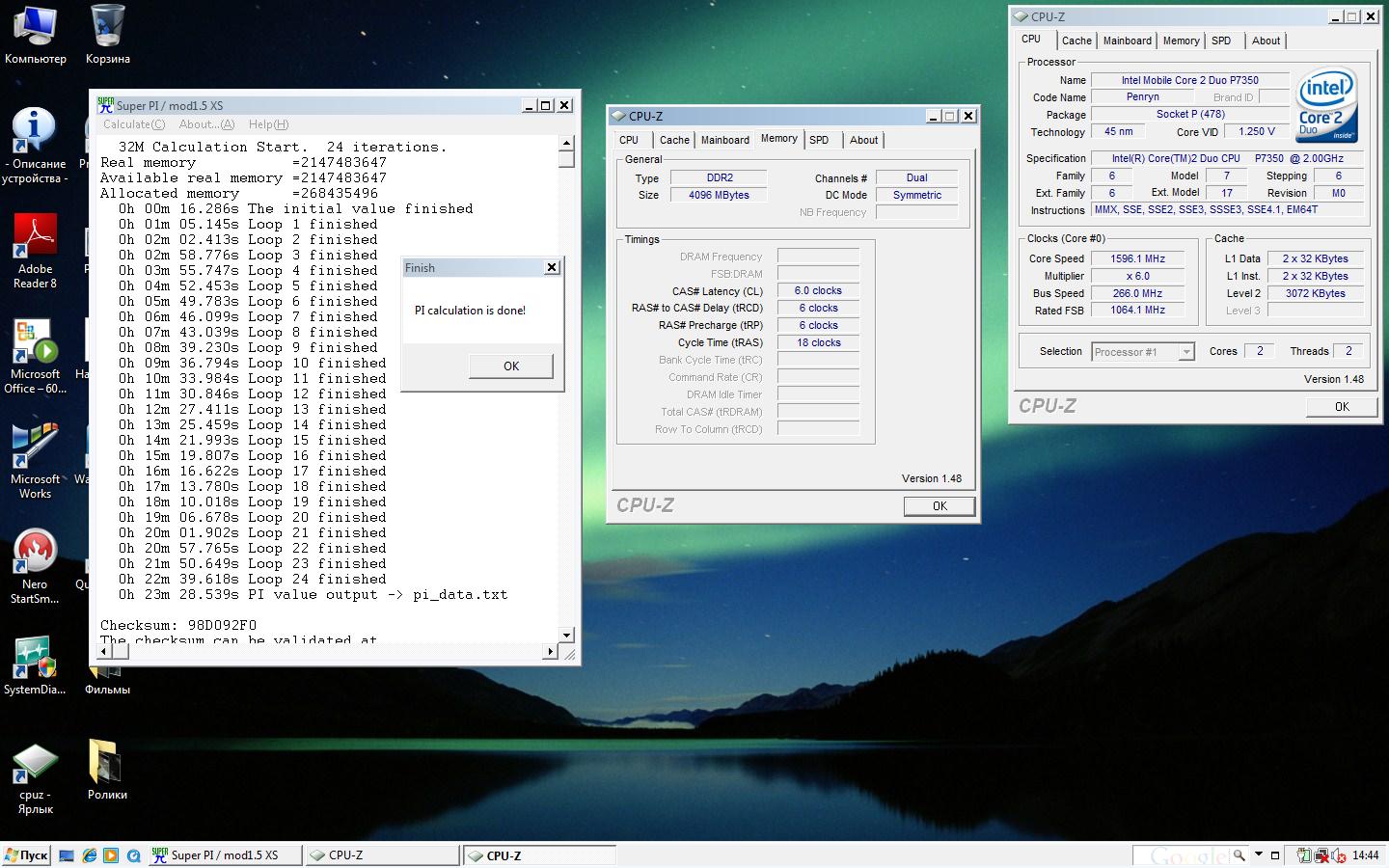The image size is (1389, 868).
Task: Open the Calculate menu in Super PI
Action: pos(134,124)
